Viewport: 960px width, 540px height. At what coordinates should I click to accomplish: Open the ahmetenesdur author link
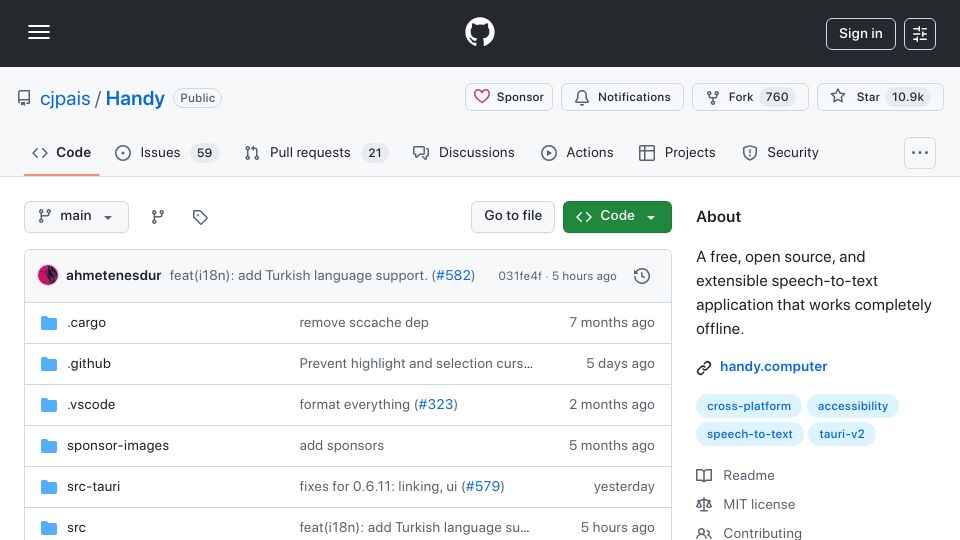(113, 276)
